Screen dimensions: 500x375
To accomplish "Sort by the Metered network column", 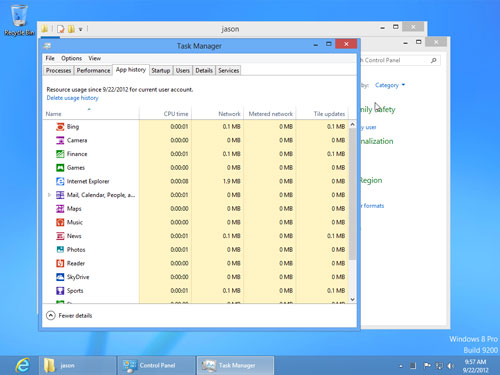I will [x=270, y=114].
